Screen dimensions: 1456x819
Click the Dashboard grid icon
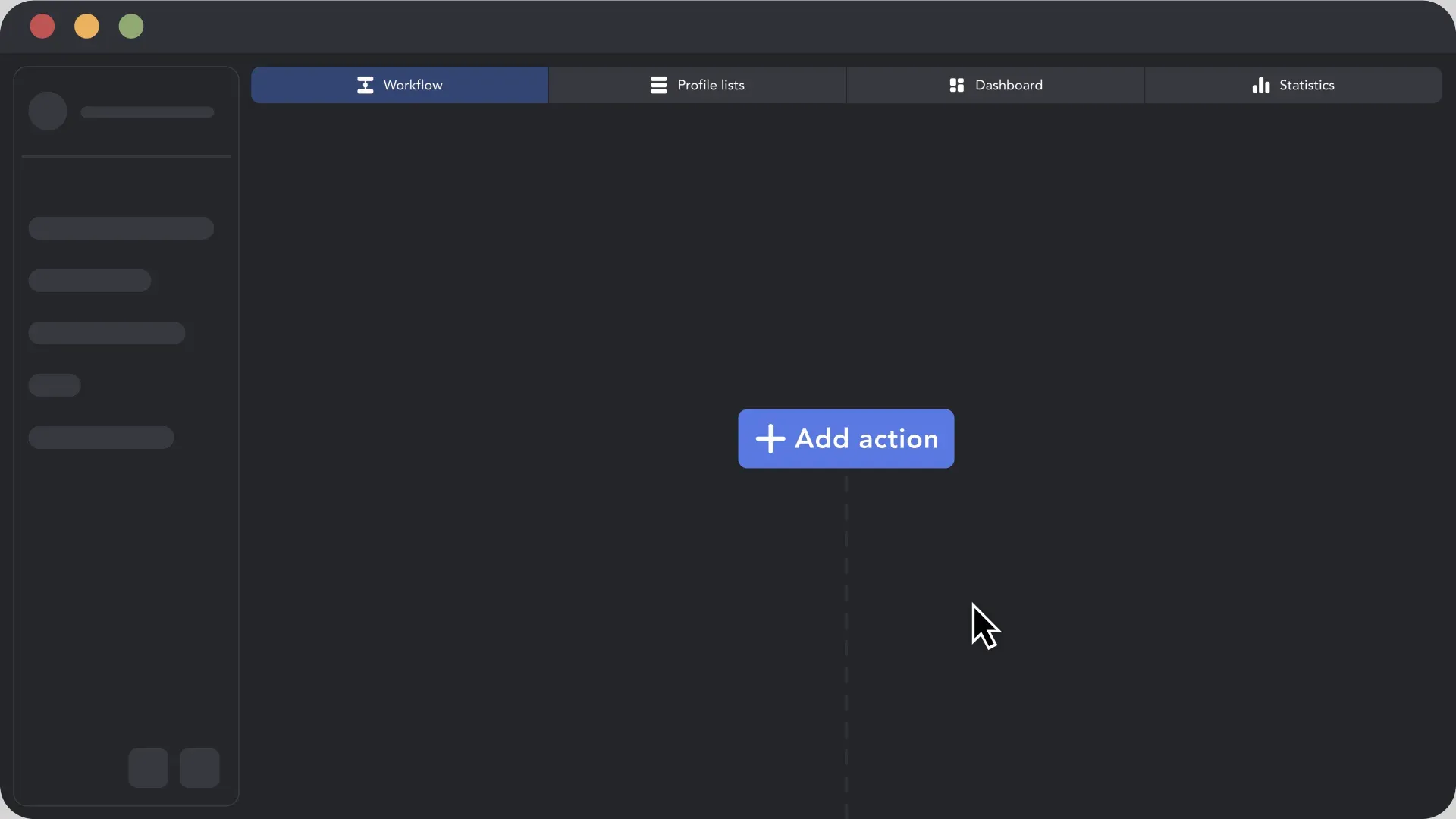[x=956, y=85]
